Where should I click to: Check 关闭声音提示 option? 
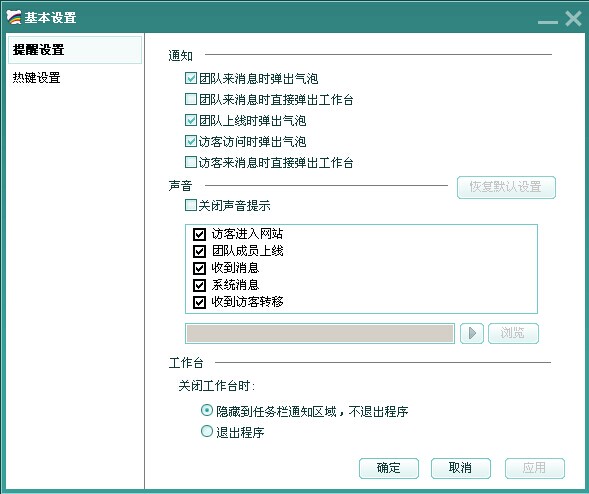coord(191,205)
